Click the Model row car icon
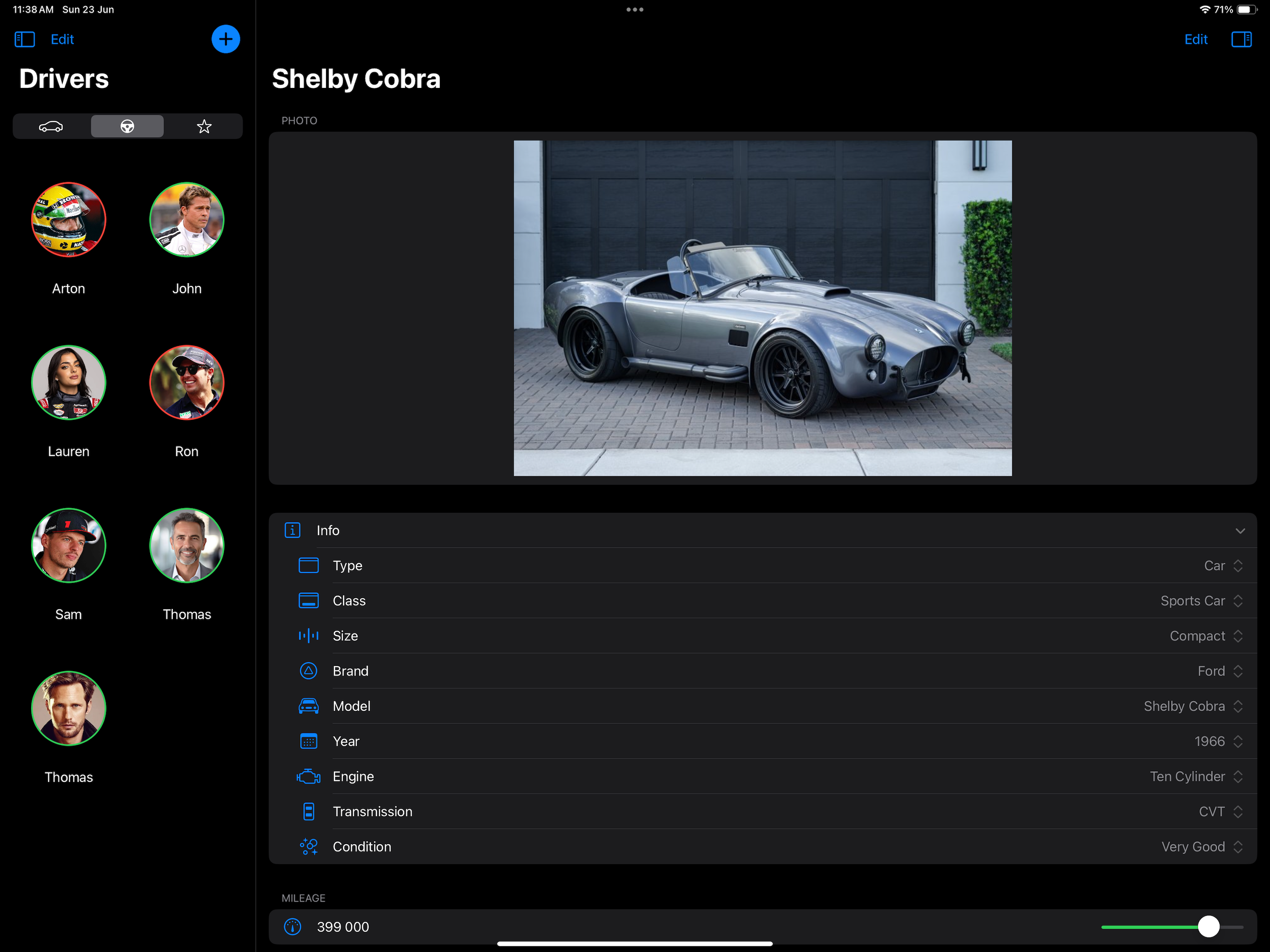1270x952 pixels. click(x=308, y=706)
